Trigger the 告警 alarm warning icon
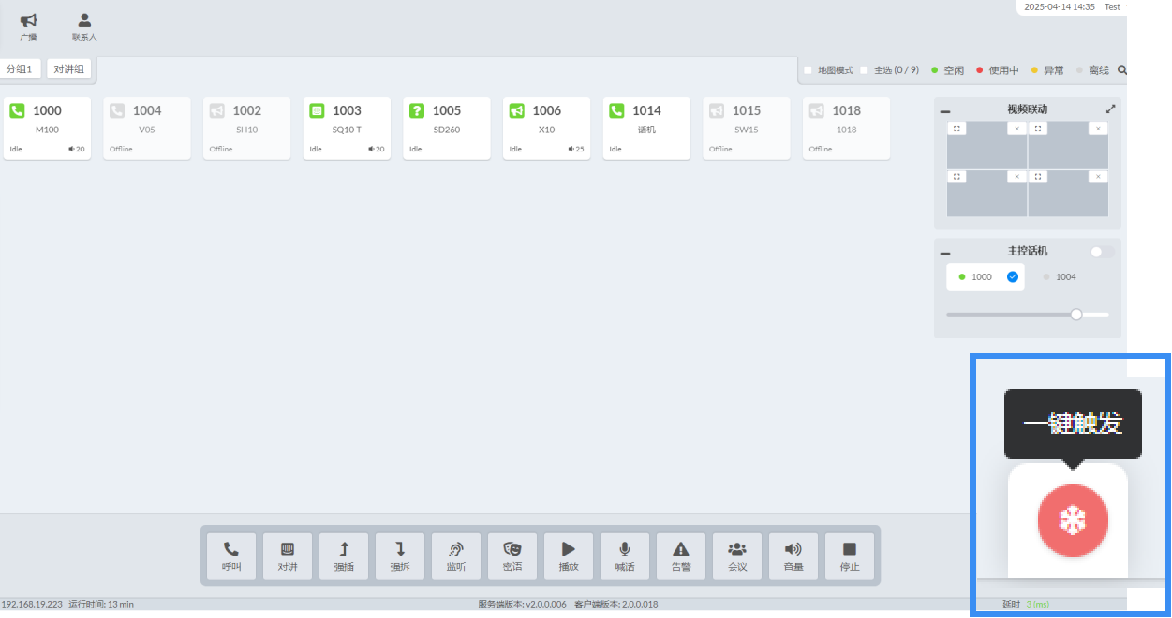The height and width of the screenshot is (618, 1172). pyautogui.click(x=681, y=556)
